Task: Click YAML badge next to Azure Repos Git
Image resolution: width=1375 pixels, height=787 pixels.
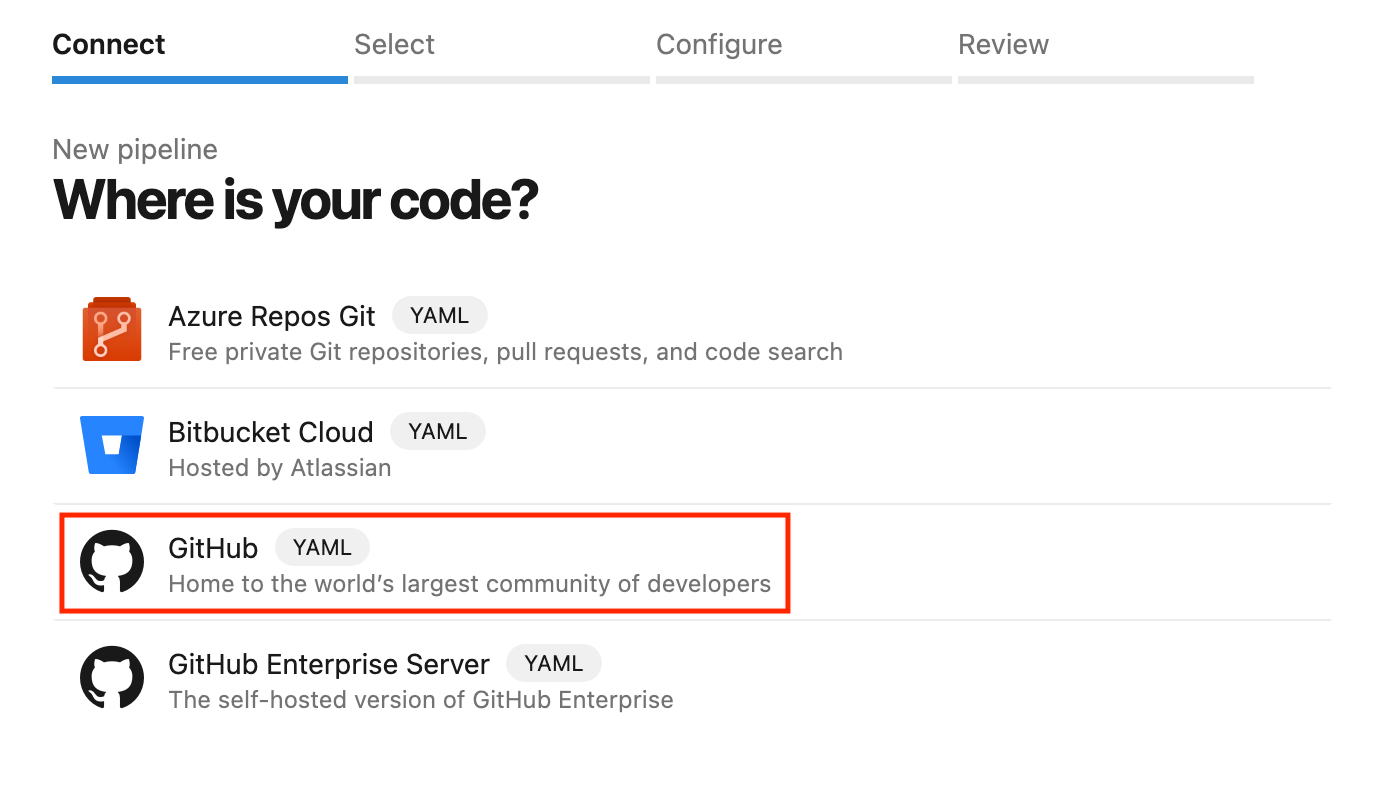Action: 439,316
